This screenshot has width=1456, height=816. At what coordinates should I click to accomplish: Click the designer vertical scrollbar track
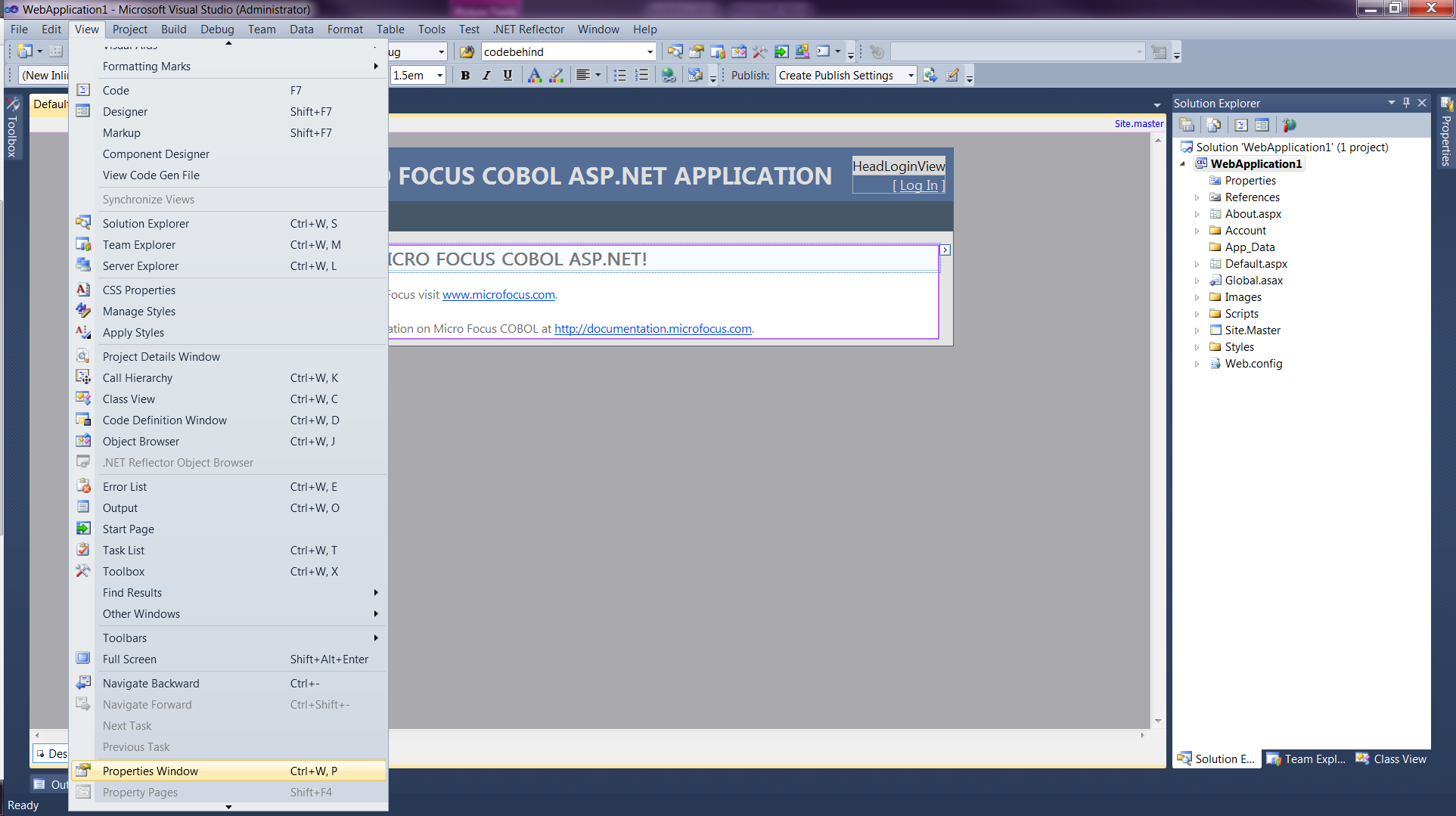click(x=1157, y=430)
